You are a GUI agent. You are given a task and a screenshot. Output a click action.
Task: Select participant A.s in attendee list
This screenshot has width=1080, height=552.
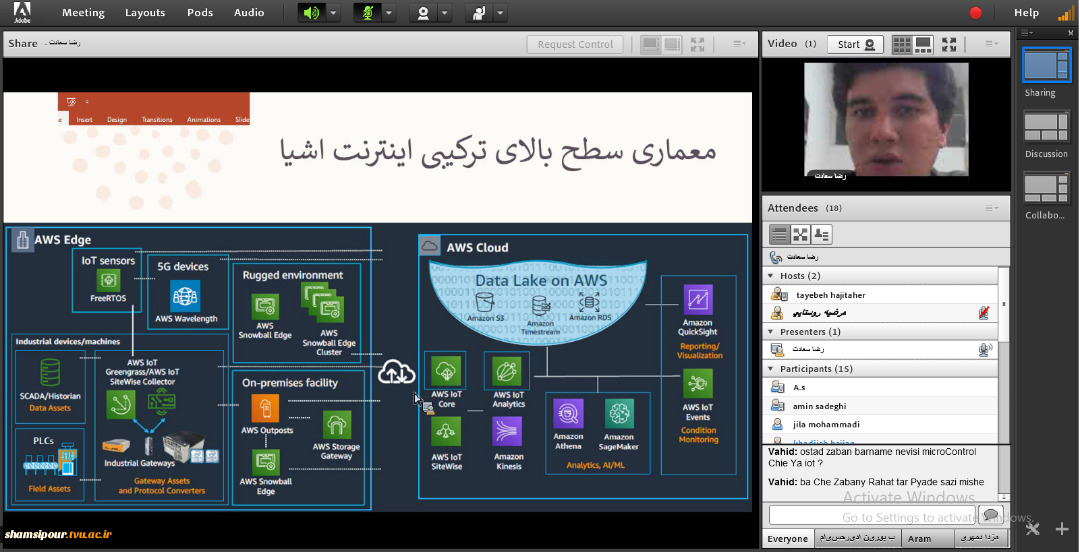pyautogui.click(x=880, y=387)
